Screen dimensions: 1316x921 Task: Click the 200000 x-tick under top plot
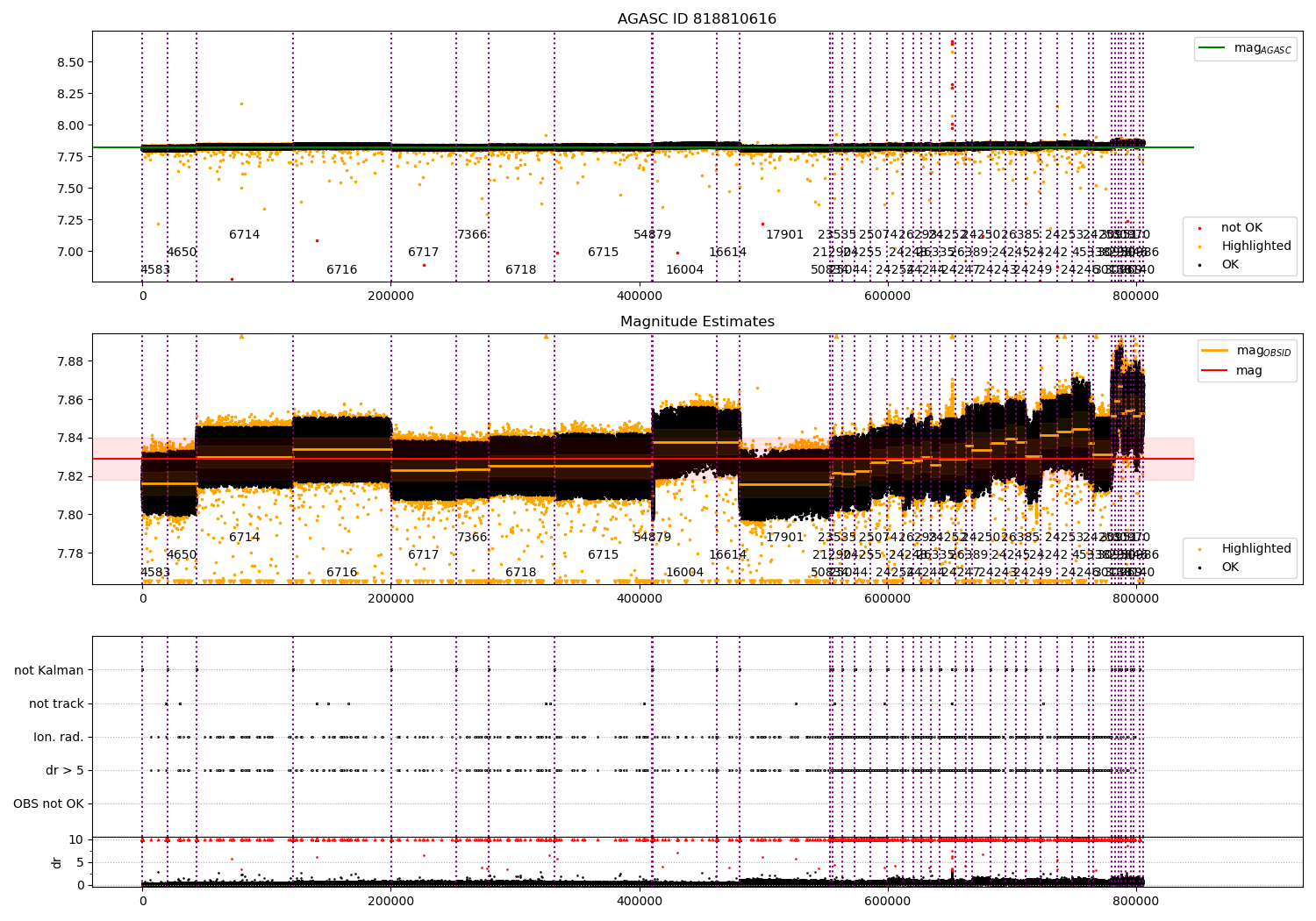click(x=390, y=296)
